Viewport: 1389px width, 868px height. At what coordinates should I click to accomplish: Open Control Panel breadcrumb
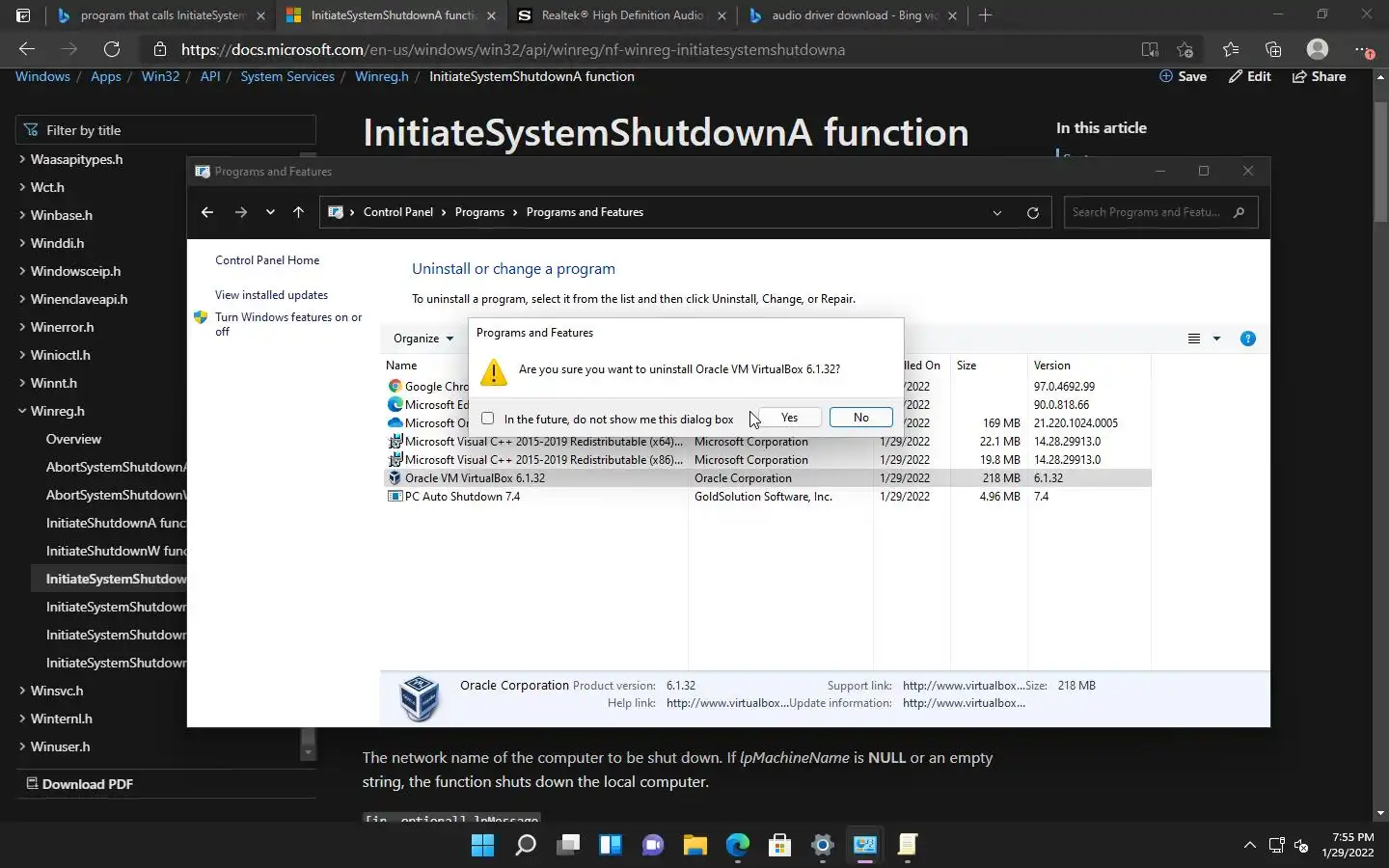(398, 212)
